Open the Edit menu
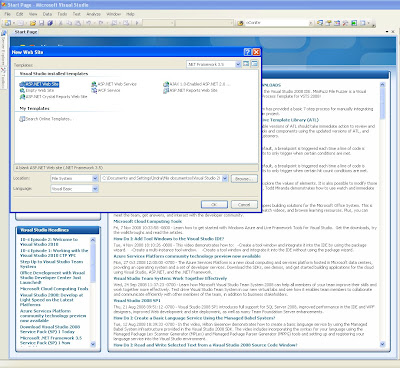This screenshot has height=368, width=400. 20,14
